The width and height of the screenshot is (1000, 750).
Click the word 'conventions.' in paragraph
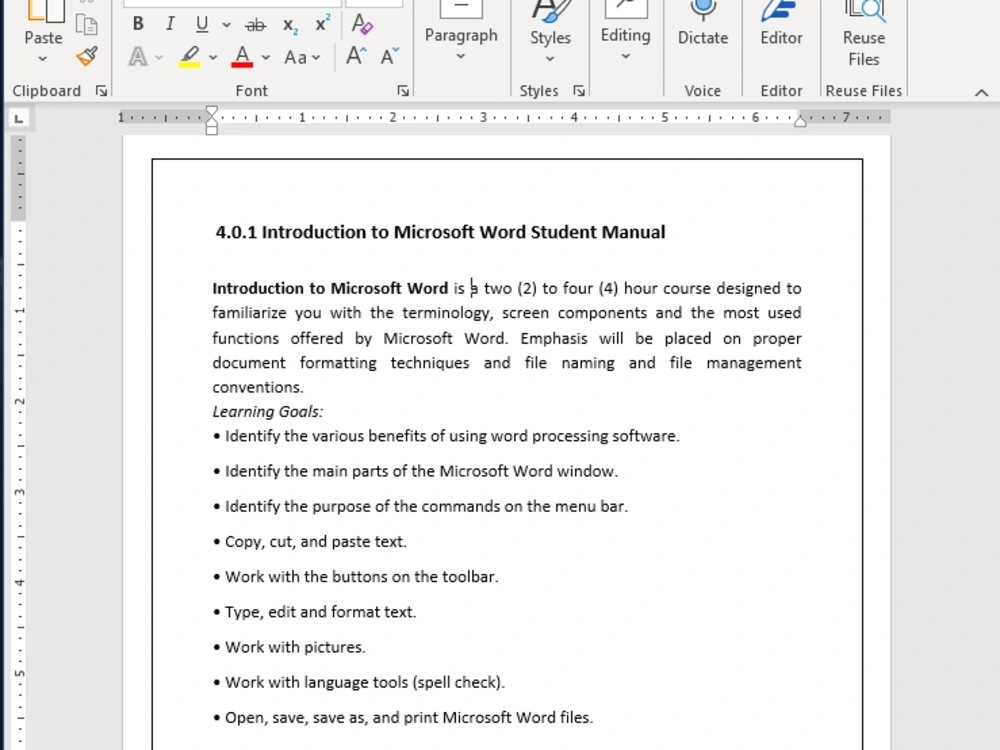[x=258, y=387]
